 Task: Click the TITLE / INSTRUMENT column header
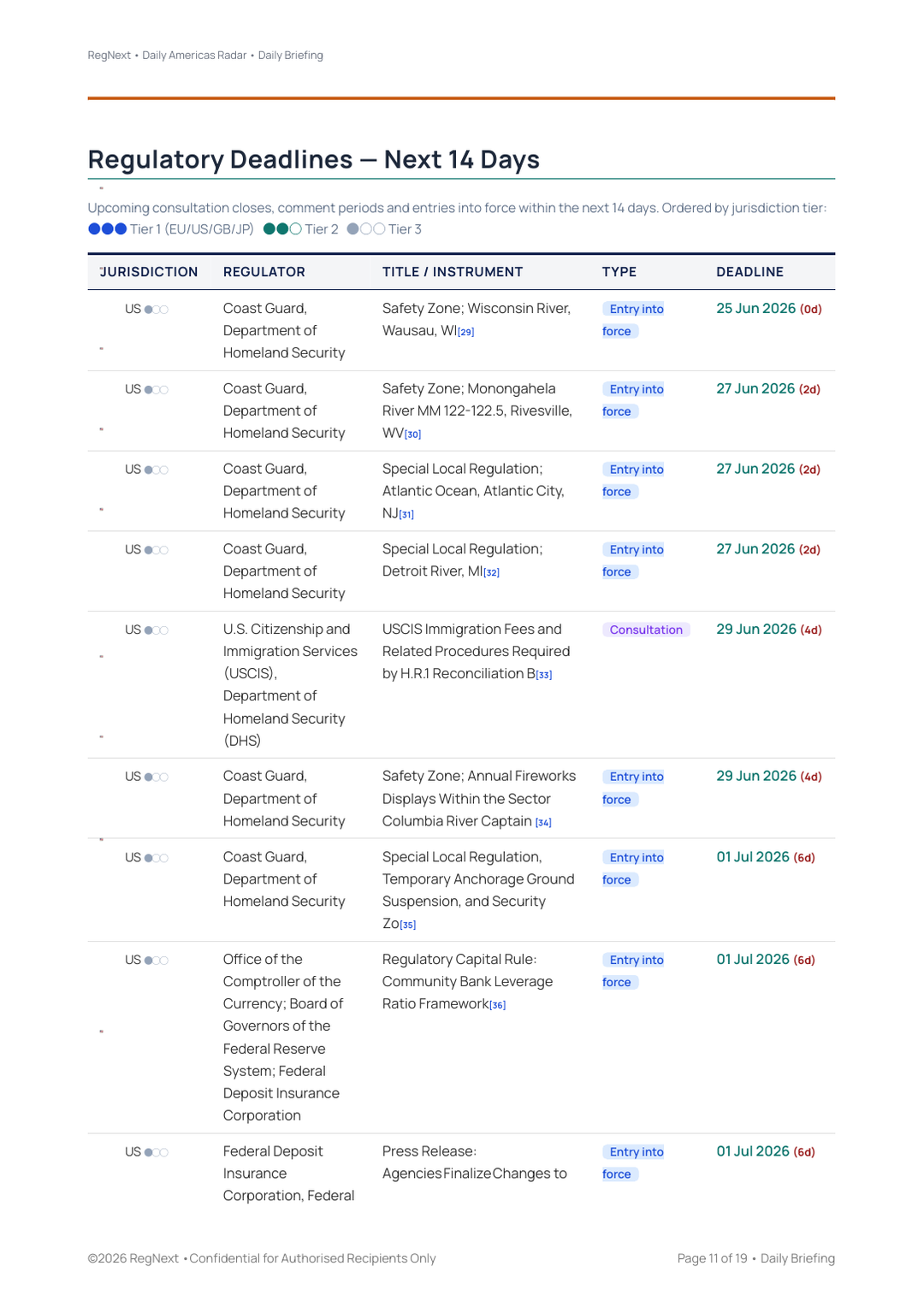[453, 272]
